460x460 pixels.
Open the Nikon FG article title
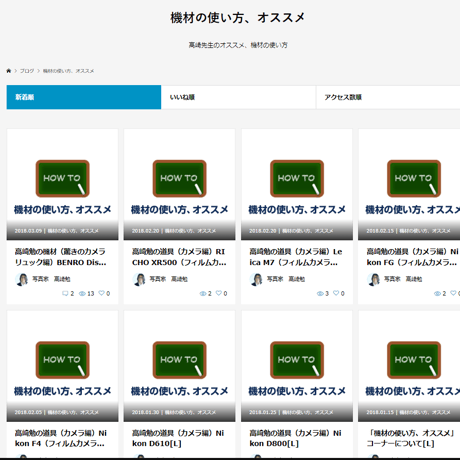point(413,257)
